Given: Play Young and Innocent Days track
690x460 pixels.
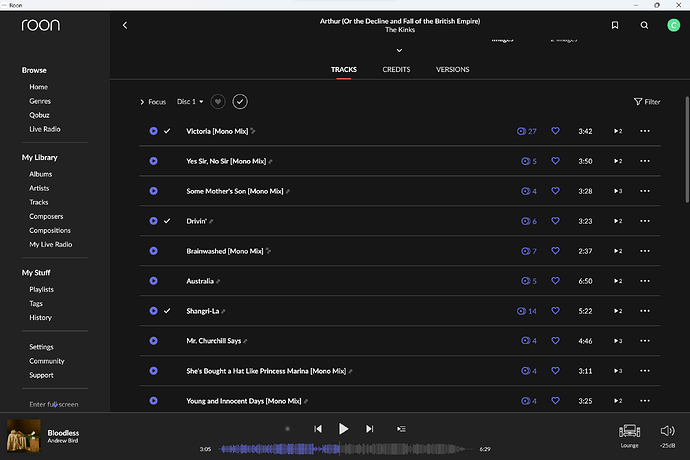Looking at the screenshot, I should point(153,401).
